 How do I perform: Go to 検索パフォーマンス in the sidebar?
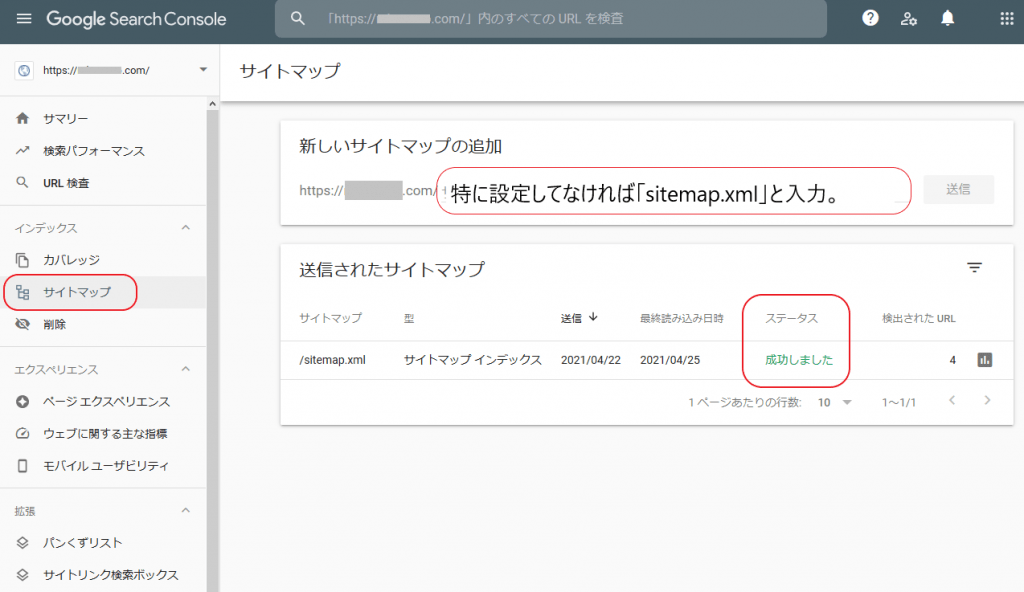click(93, 151)
